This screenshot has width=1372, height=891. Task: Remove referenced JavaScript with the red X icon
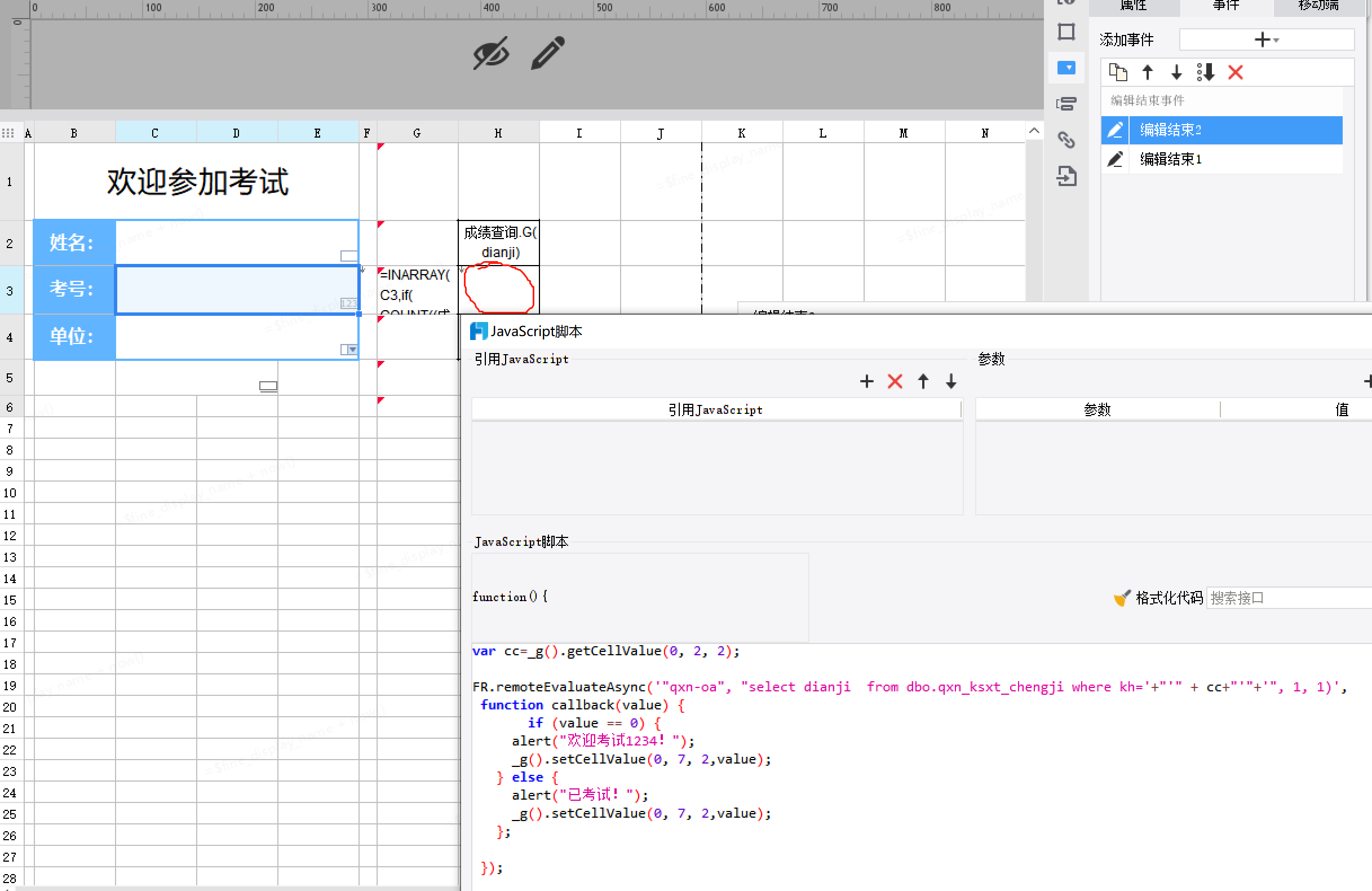coord(895,381)
